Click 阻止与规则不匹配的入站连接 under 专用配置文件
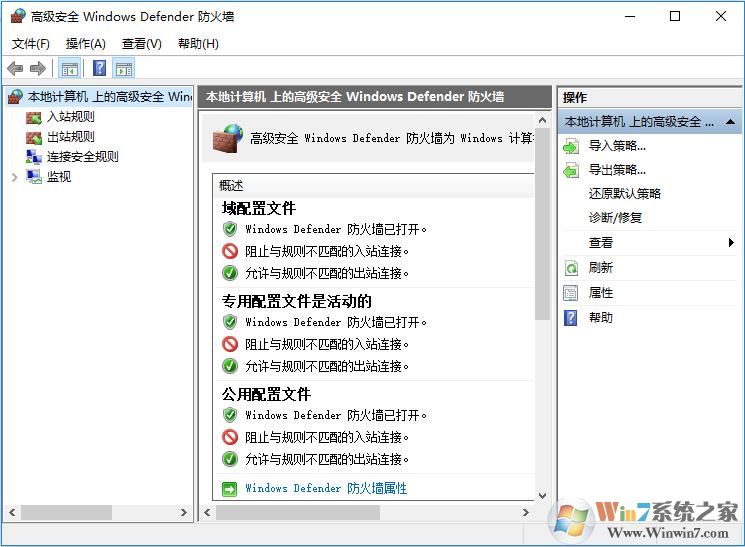 [327, 344]
